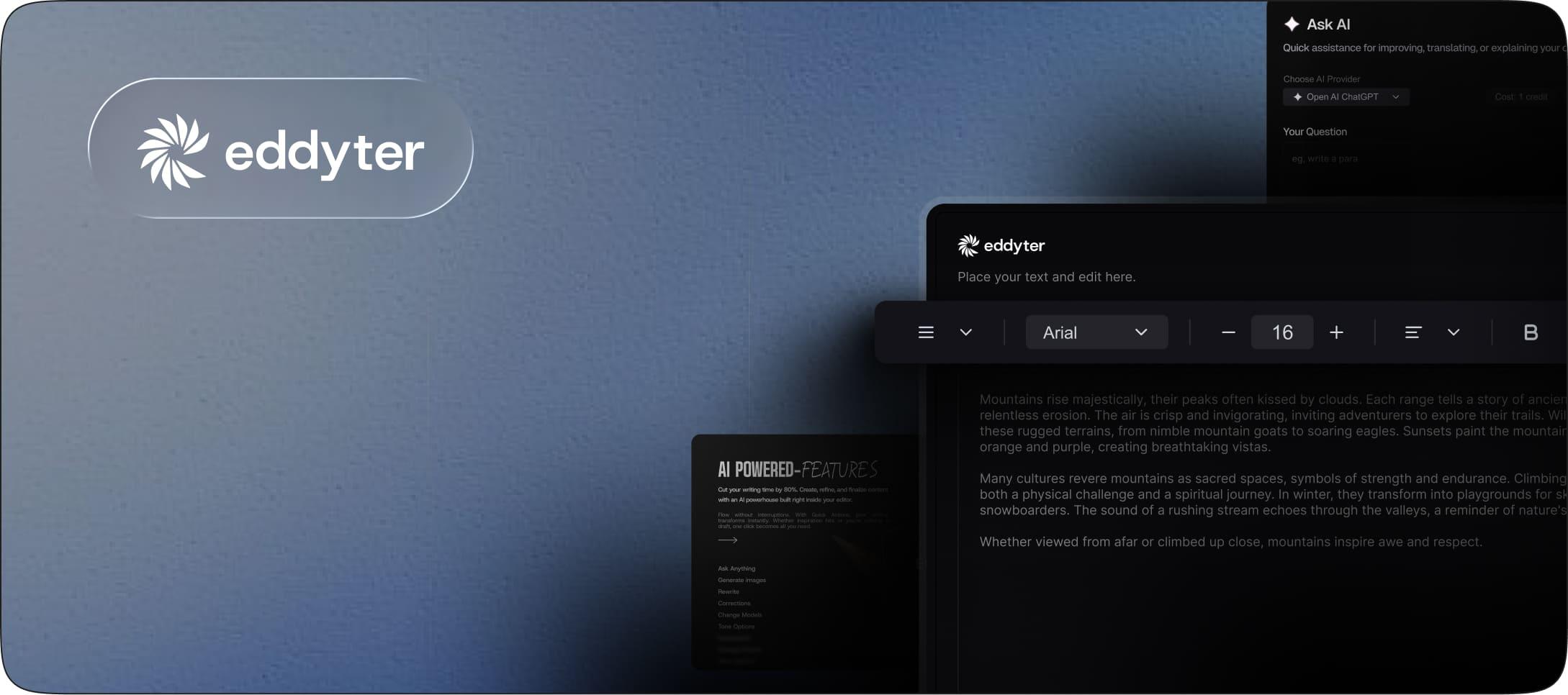Click the 'Choose AI Provider' label
1568x695 pixels.
click(x=1321, y=79)
